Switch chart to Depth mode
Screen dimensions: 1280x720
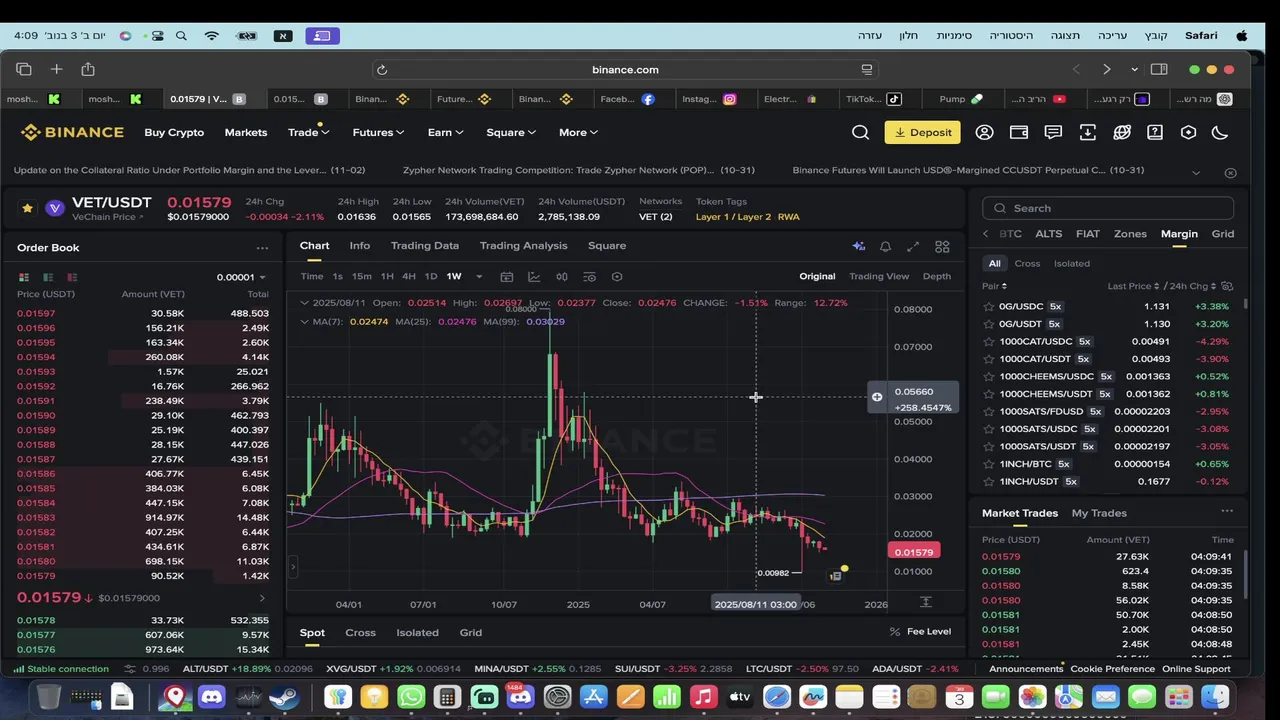937,277
